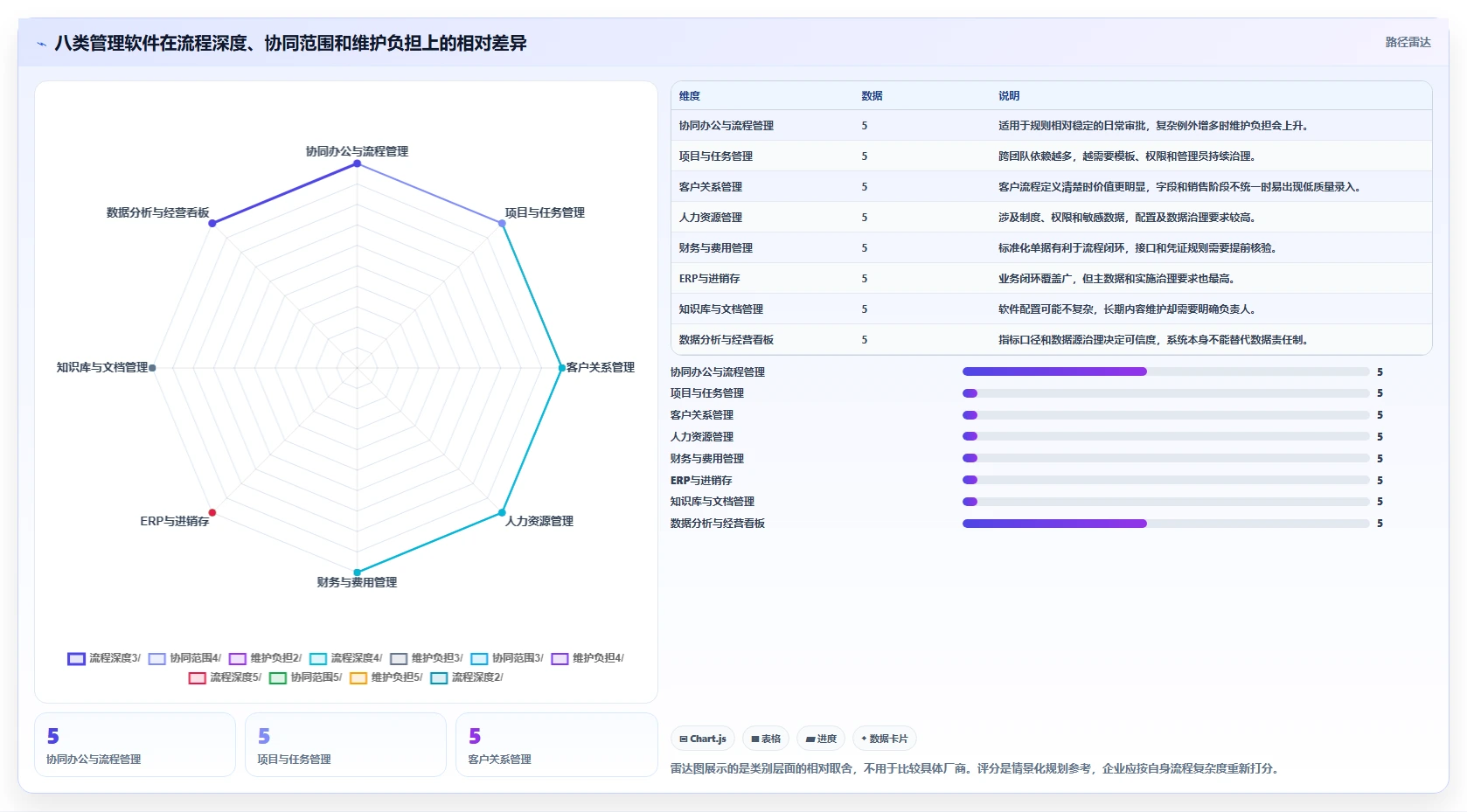Select the 数据分析与经营看板 table row name
The height and width of the screenshot is (812, 1467).
pos(727,340)
